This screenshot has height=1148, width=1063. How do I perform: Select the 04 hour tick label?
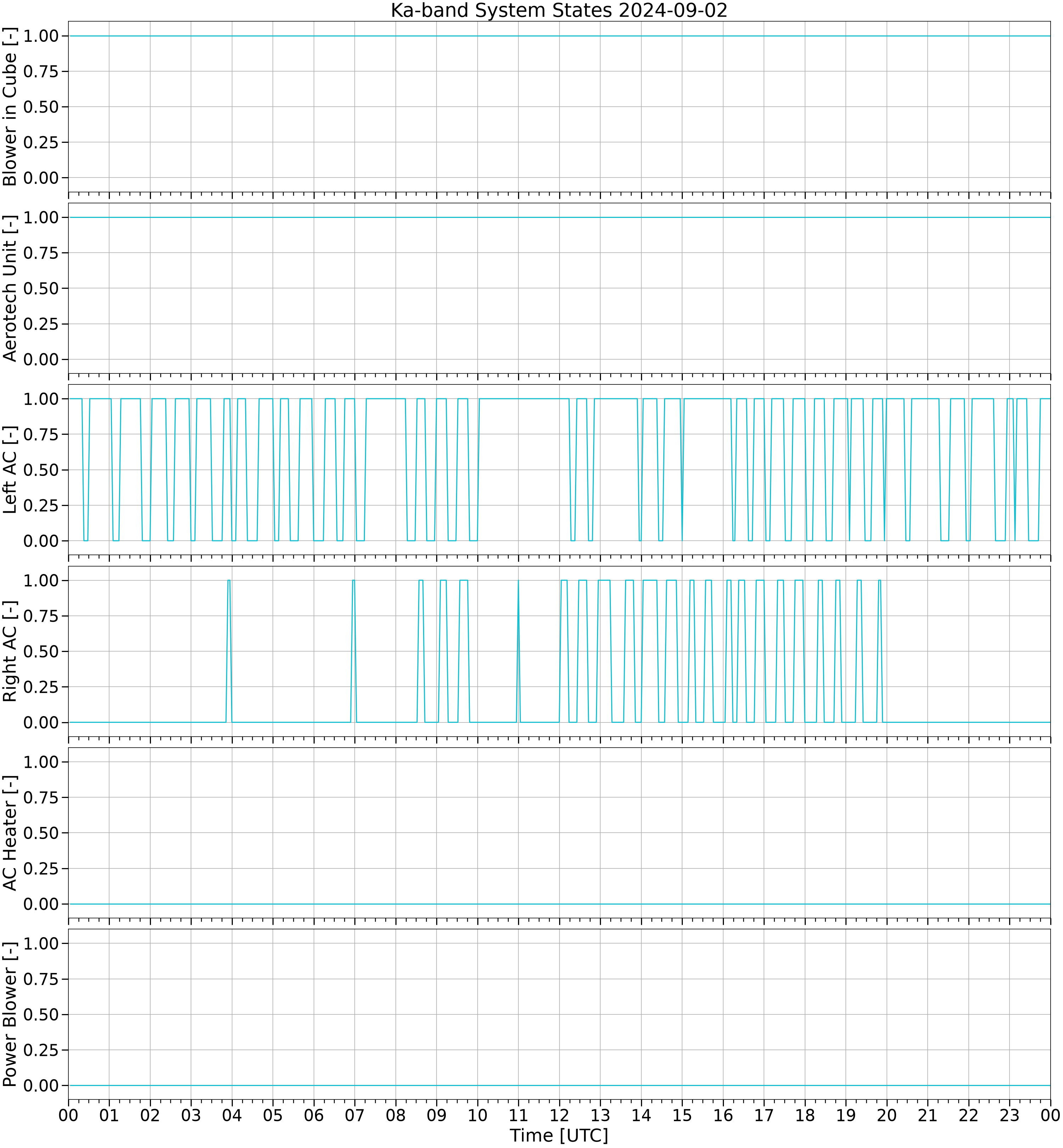coord(232,1115)
